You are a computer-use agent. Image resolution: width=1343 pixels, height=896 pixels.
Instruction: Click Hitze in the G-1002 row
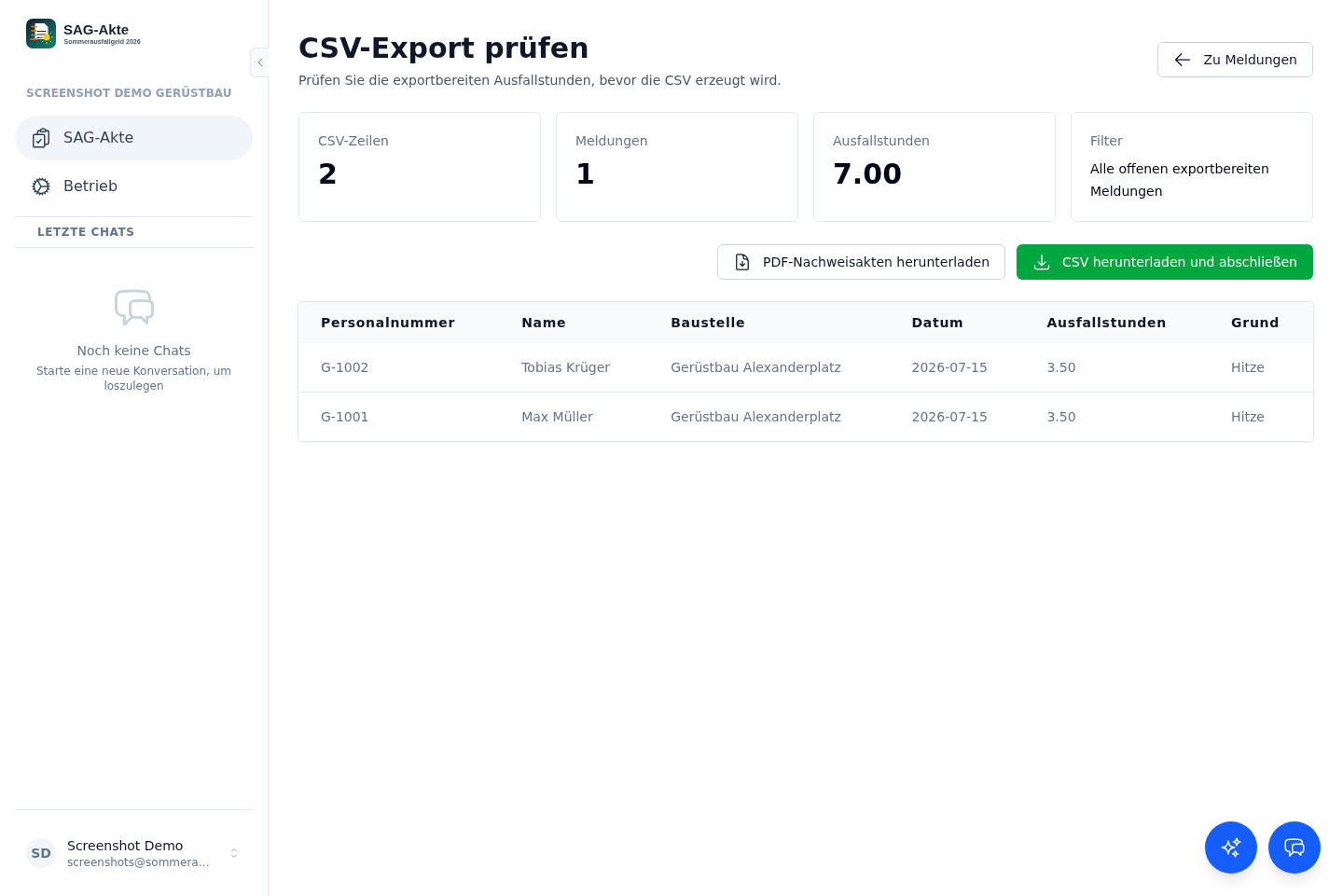click(1248, 367)
